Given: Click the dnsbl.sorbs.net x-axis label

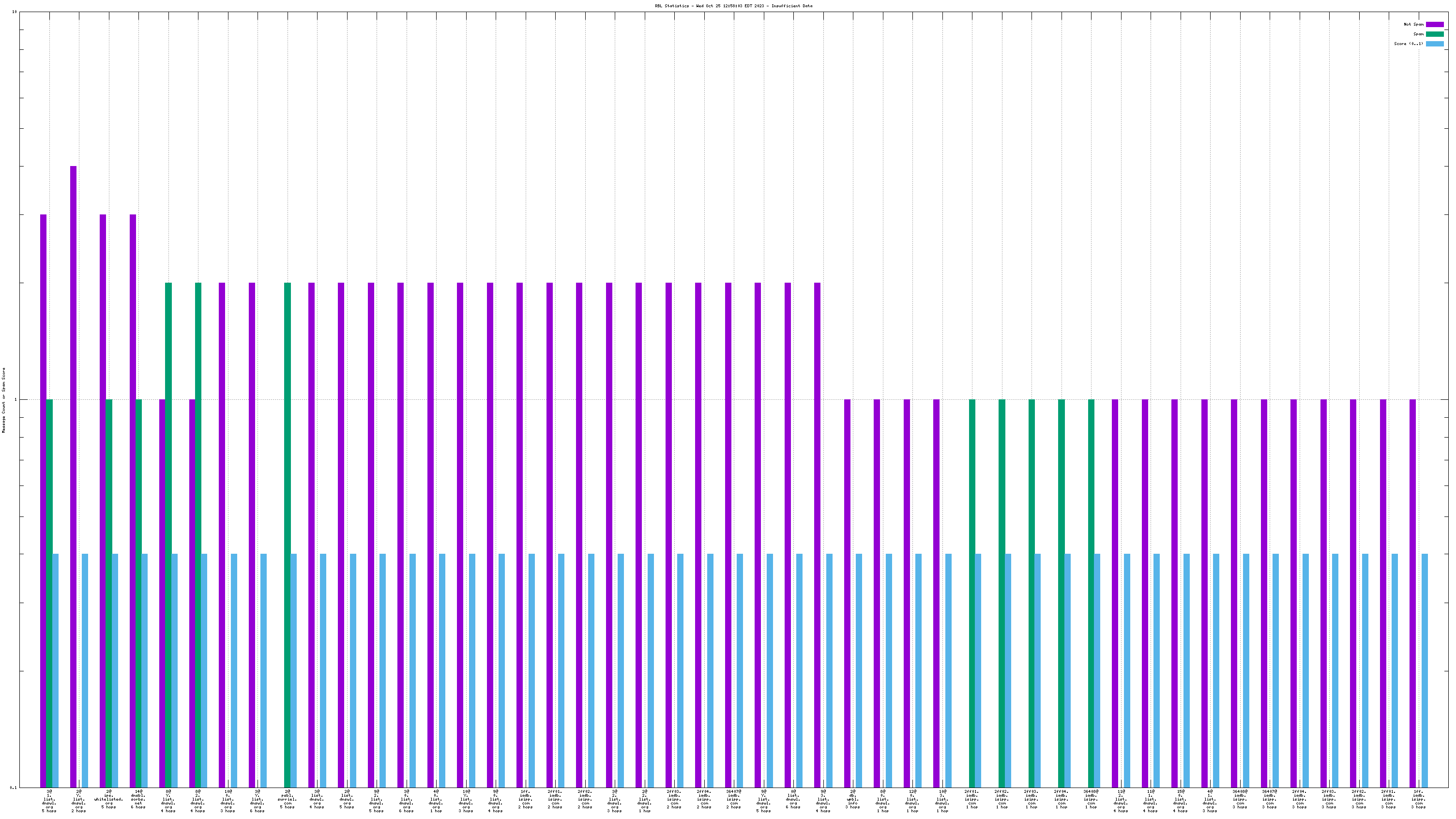Looking at the screenshot, I should [138, 799].
